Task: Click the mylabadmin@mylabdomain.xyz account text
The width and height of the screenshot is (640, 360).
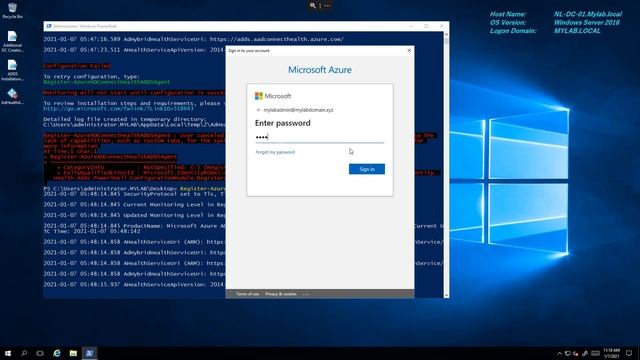Action: pos(298,110)
